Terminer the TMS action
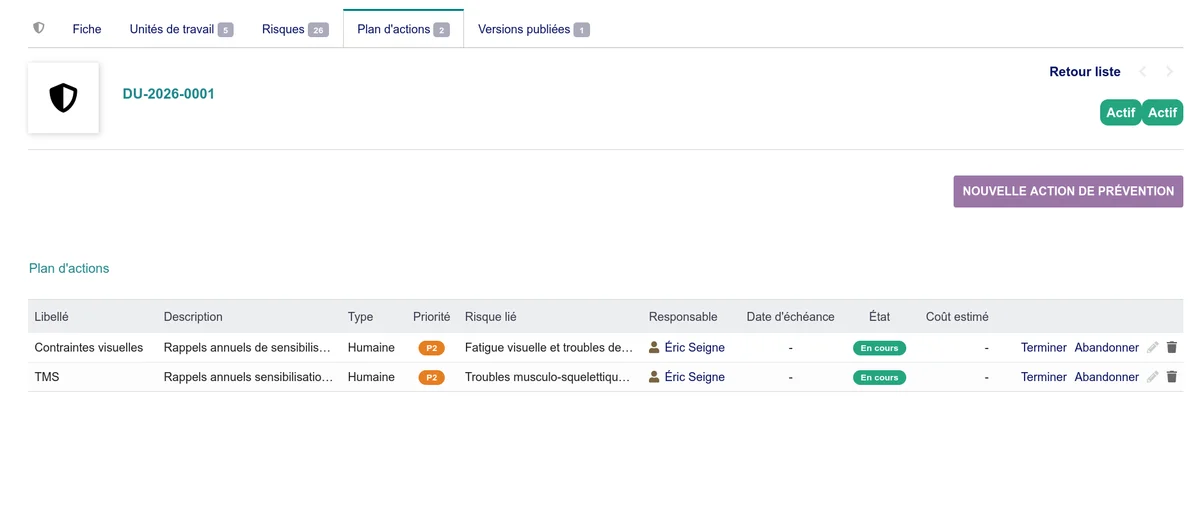Screen dimensions: 1200x513 tap(1044, 377)
